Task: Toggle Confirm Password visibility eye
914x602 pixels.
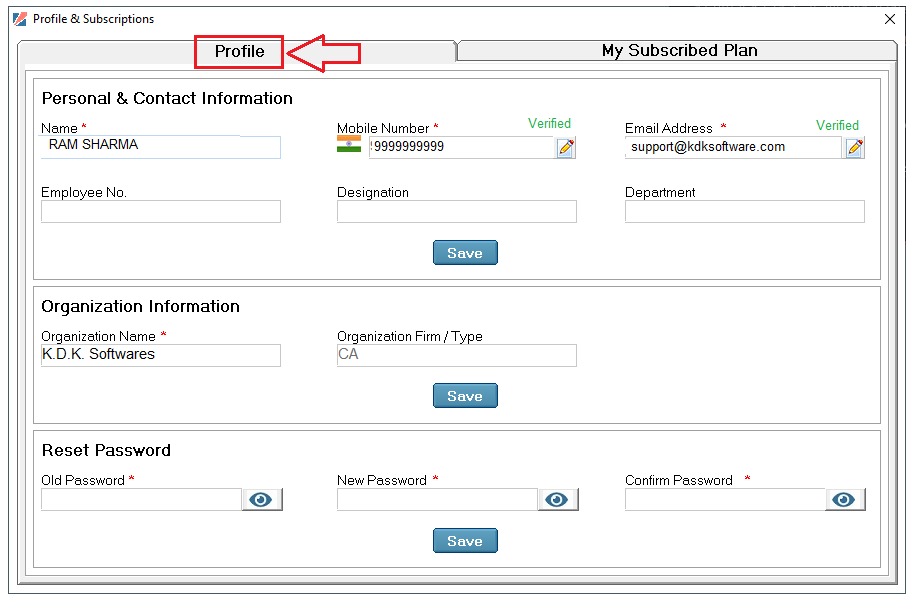Action: [845, 499]
